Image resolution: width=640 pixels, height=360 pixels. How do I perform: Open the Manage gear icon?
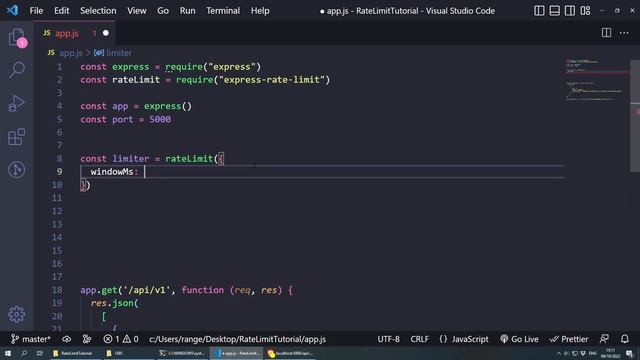pos(17,314)
